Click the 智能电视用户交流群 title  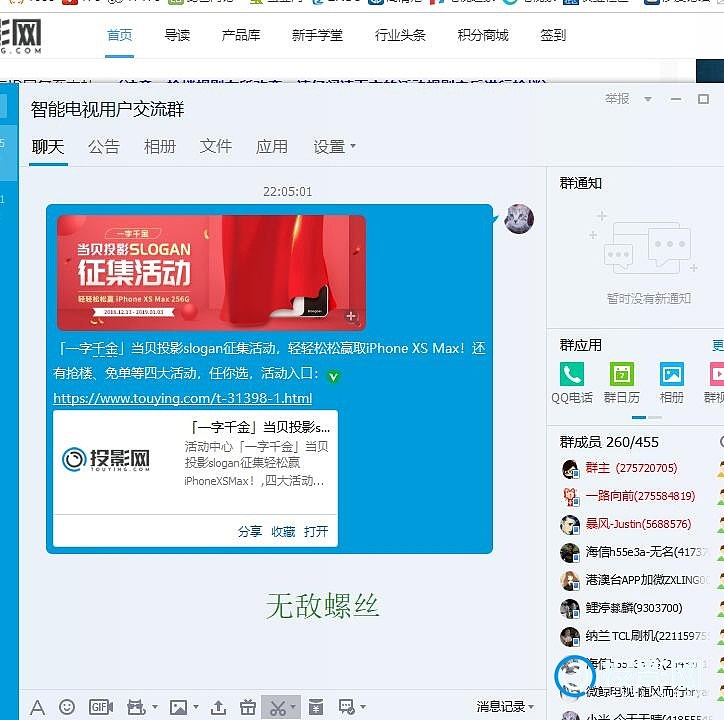click(x=108, y=109)
